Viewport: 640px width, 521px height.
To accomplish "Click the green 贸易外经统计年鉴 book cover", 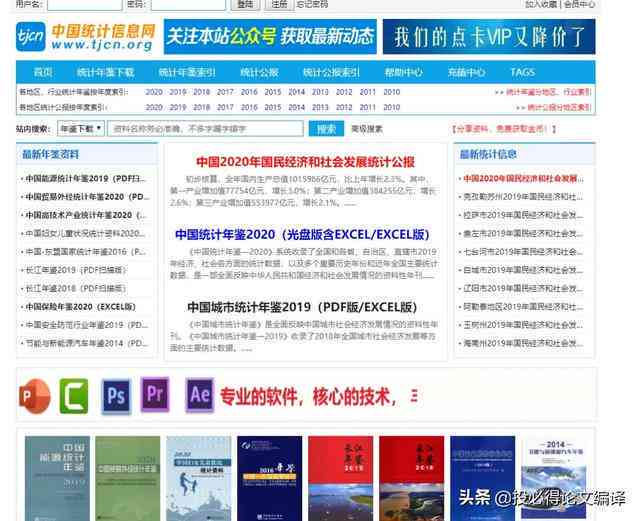I will [x=128, y=478].
